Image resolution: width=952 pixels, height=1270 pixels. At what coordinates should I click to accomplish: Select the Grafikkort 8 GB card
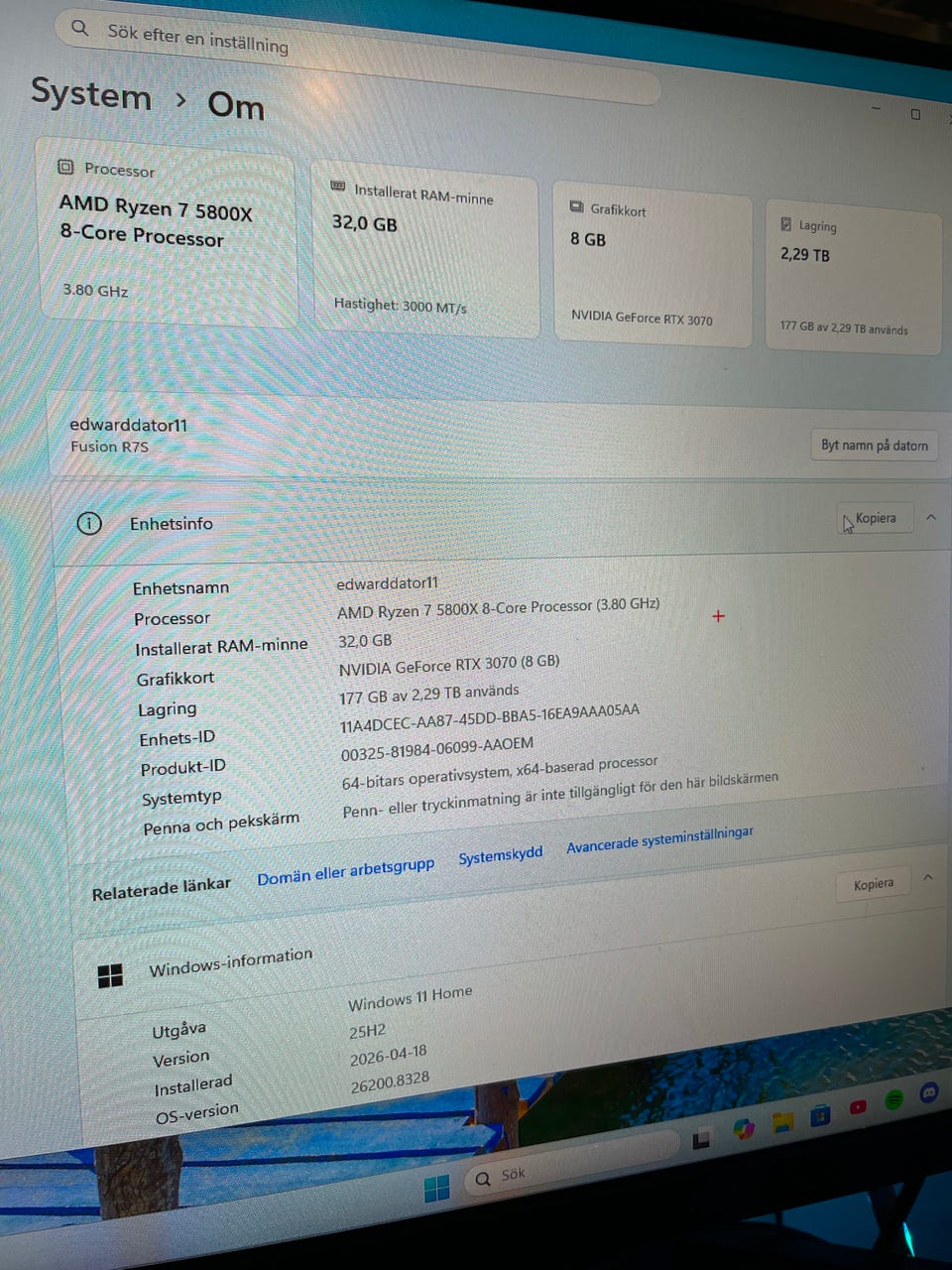pyautogui.click(x=653, y=263)
